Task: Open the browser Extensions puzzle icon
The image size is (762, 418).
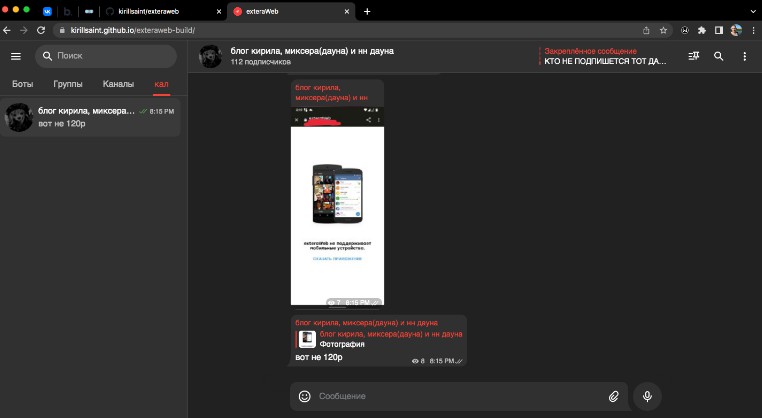Action: 702,30
